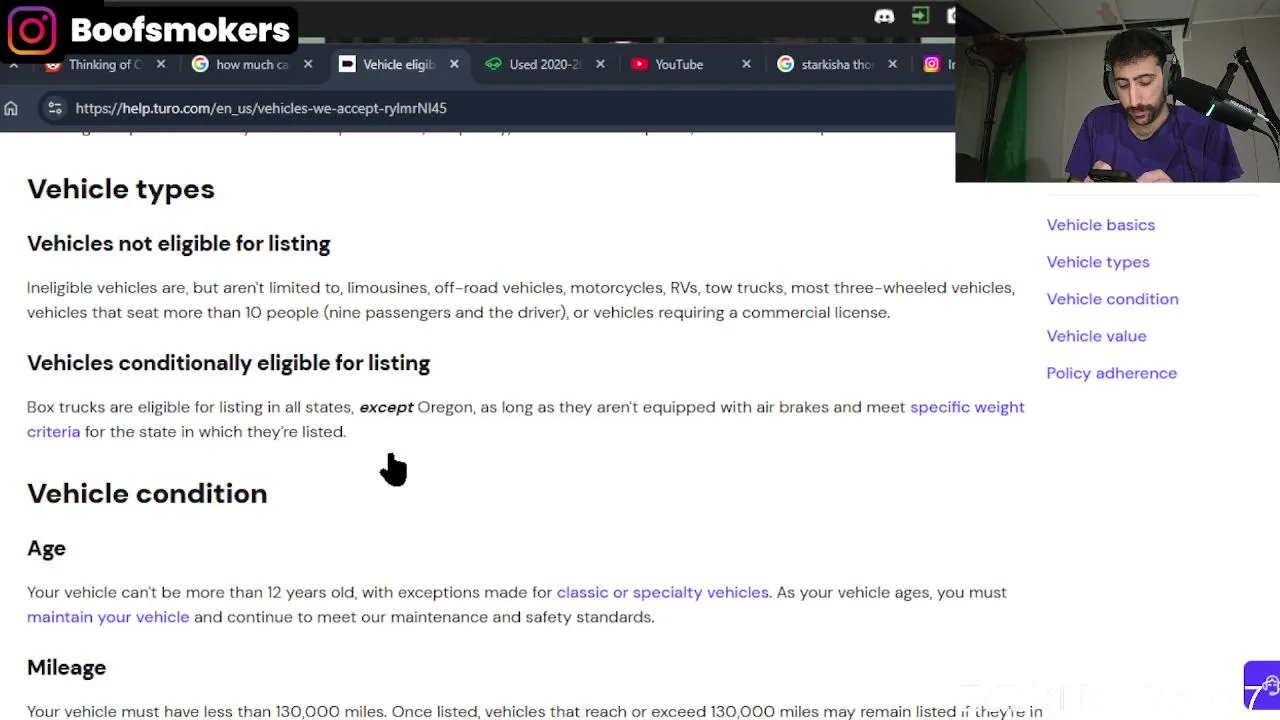
Task: Click the help.turo.com address bar URL
Action: point(261,108)
